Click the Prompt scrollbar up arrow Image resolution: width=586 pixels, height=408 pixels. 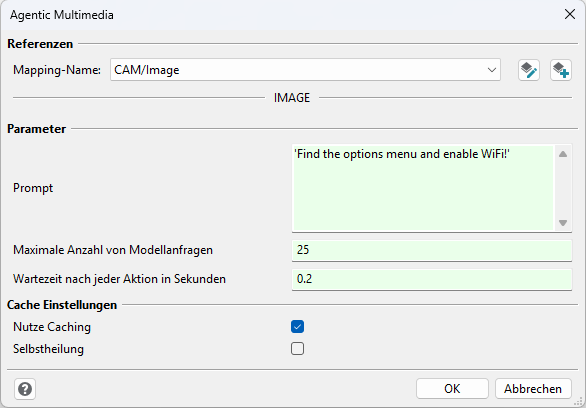point(563,154)
